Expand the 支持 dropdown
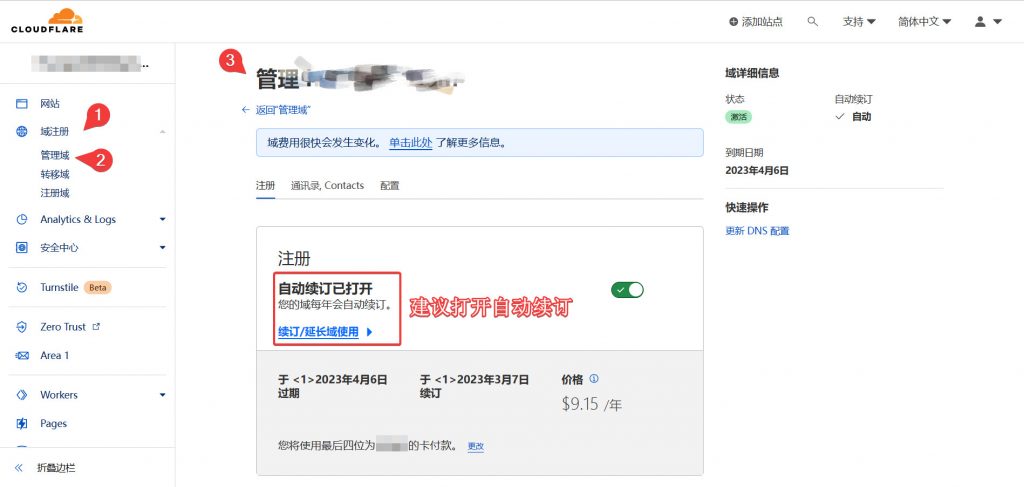The height and width of the screenshot is (487, 1024). coord(859,22)
